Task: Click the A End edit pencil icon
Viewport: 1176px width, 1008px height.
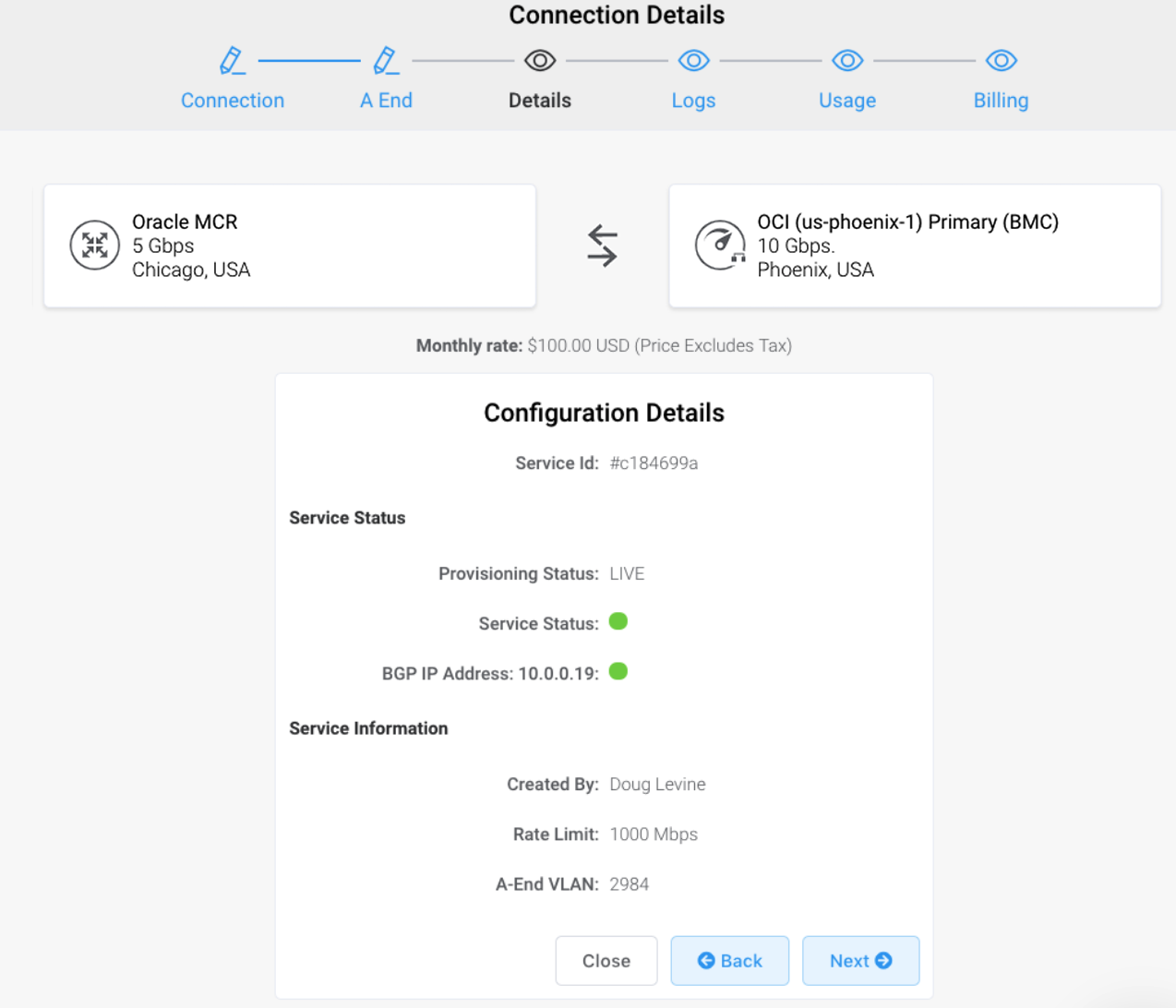Action: point(386,59)
